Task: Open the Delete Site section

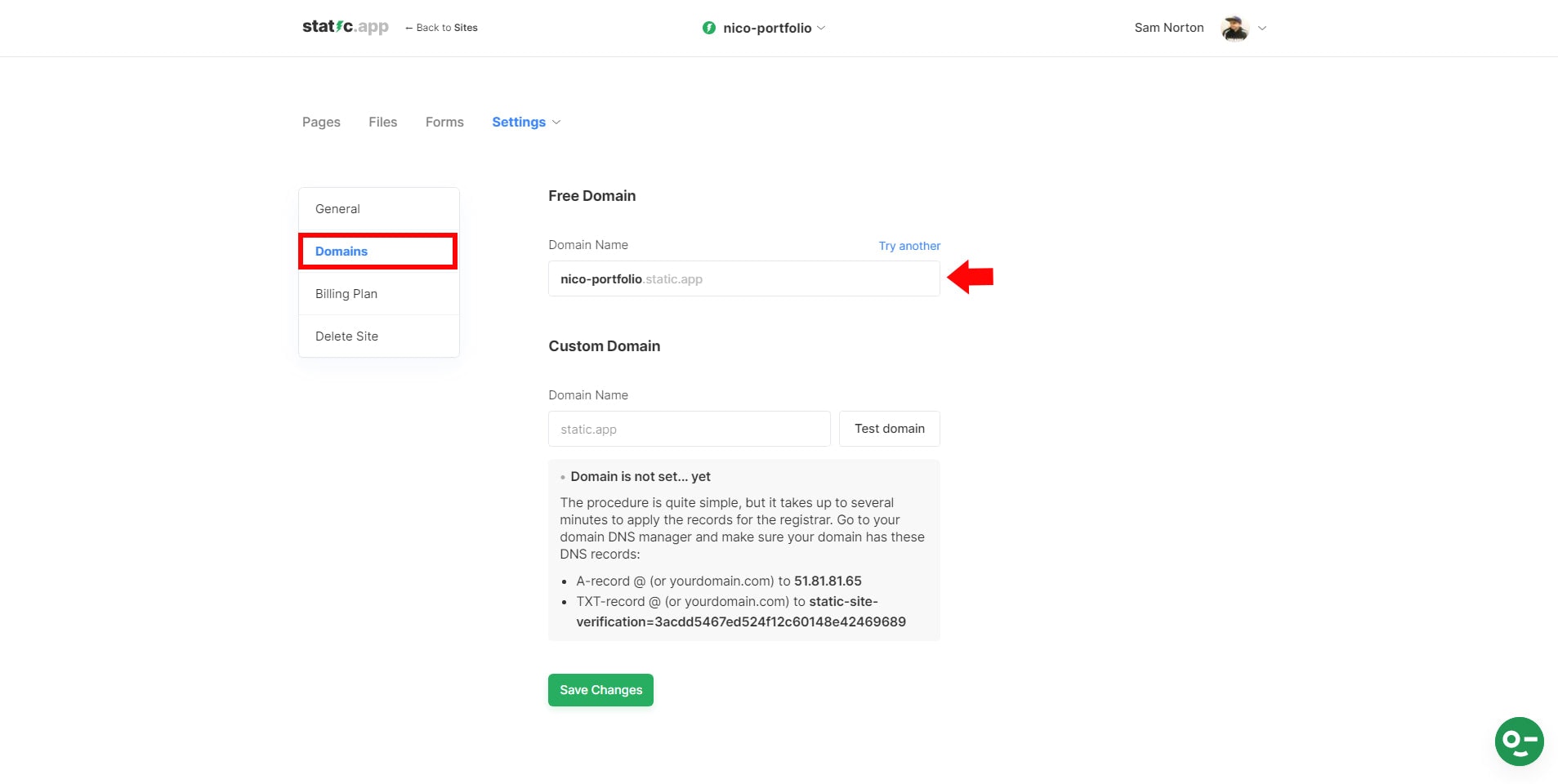Action: pyautogui.click(x=346, y=336)
